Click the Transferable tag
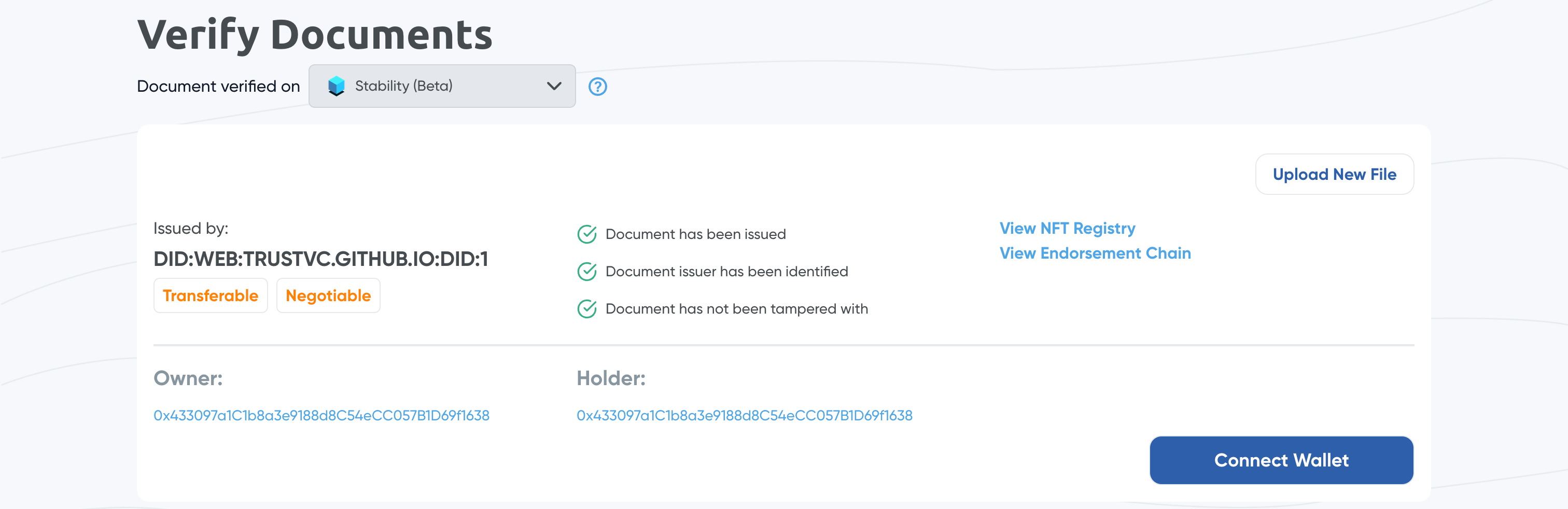The width and height of the screenshot is (1568, 509). (x=210, y=295)
